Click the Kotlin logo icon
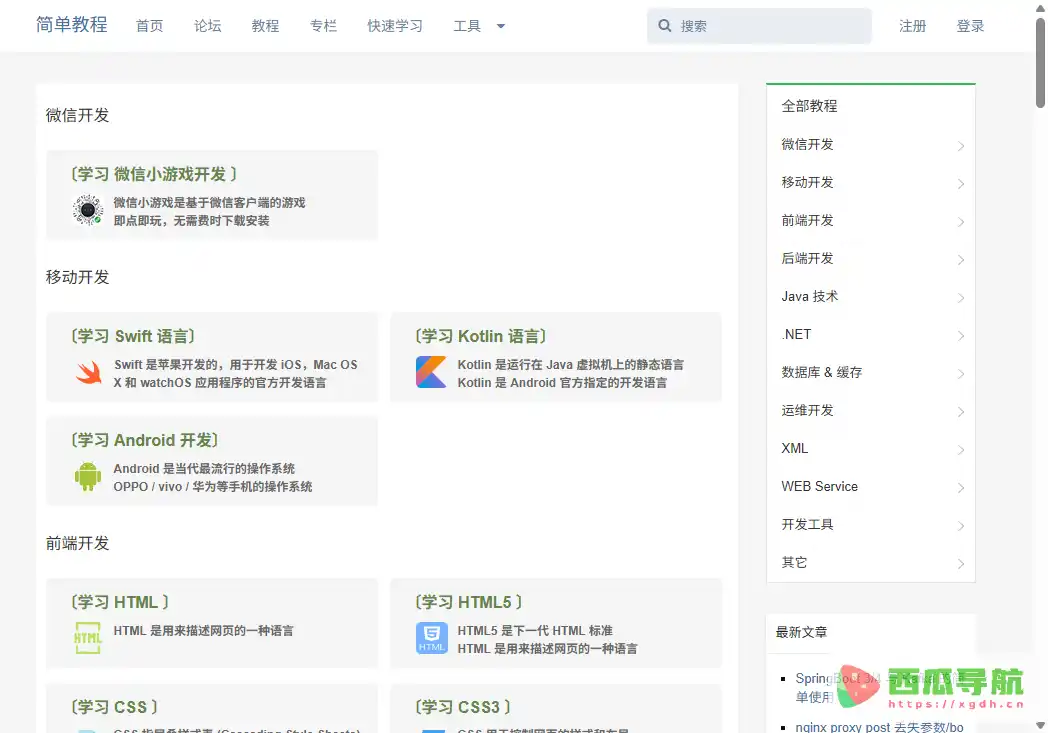Screen dimensions: 1048x733 click(431, 372)
